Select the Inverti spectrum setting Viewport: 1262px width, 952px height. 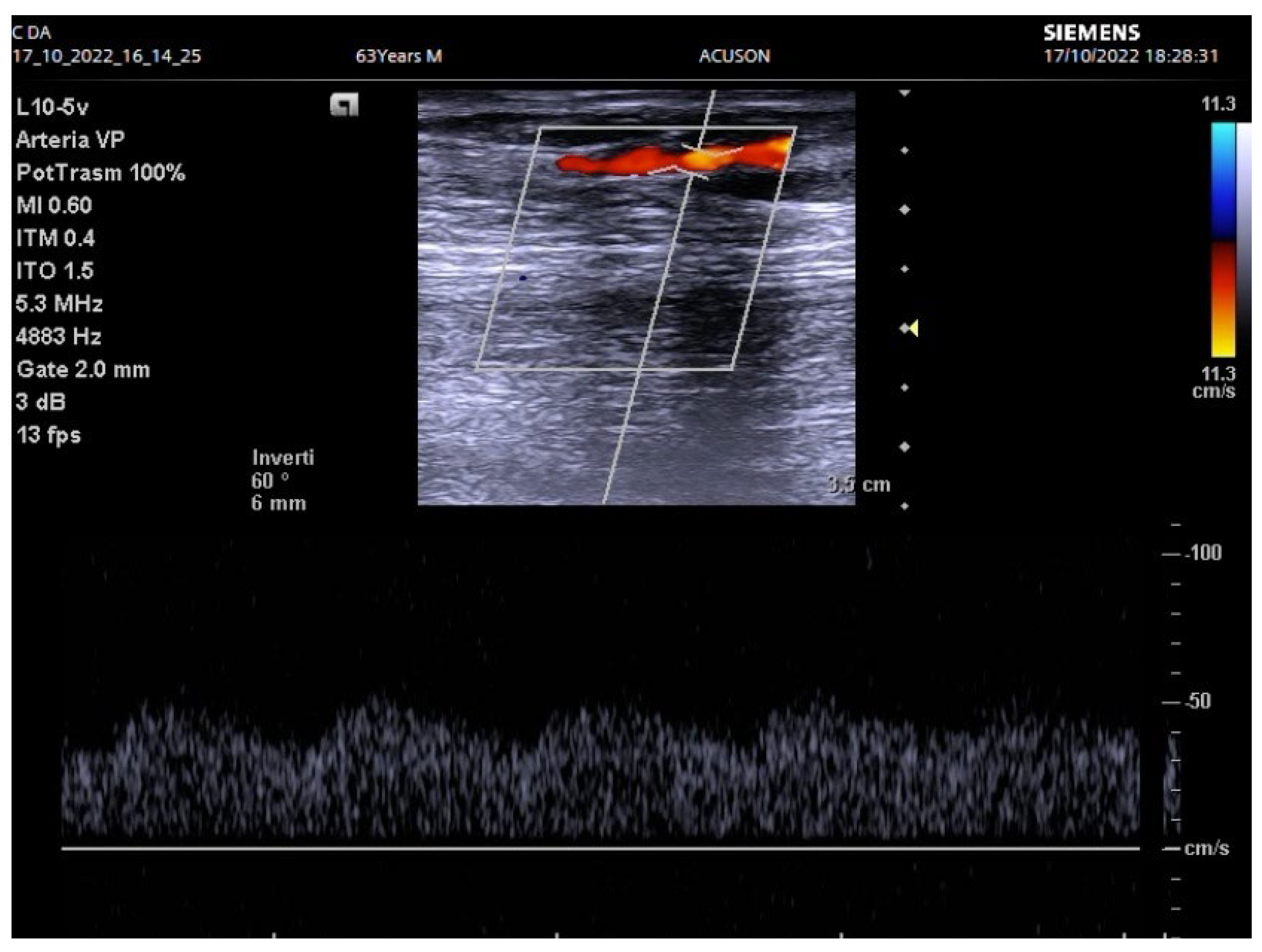tap(283, 457)
